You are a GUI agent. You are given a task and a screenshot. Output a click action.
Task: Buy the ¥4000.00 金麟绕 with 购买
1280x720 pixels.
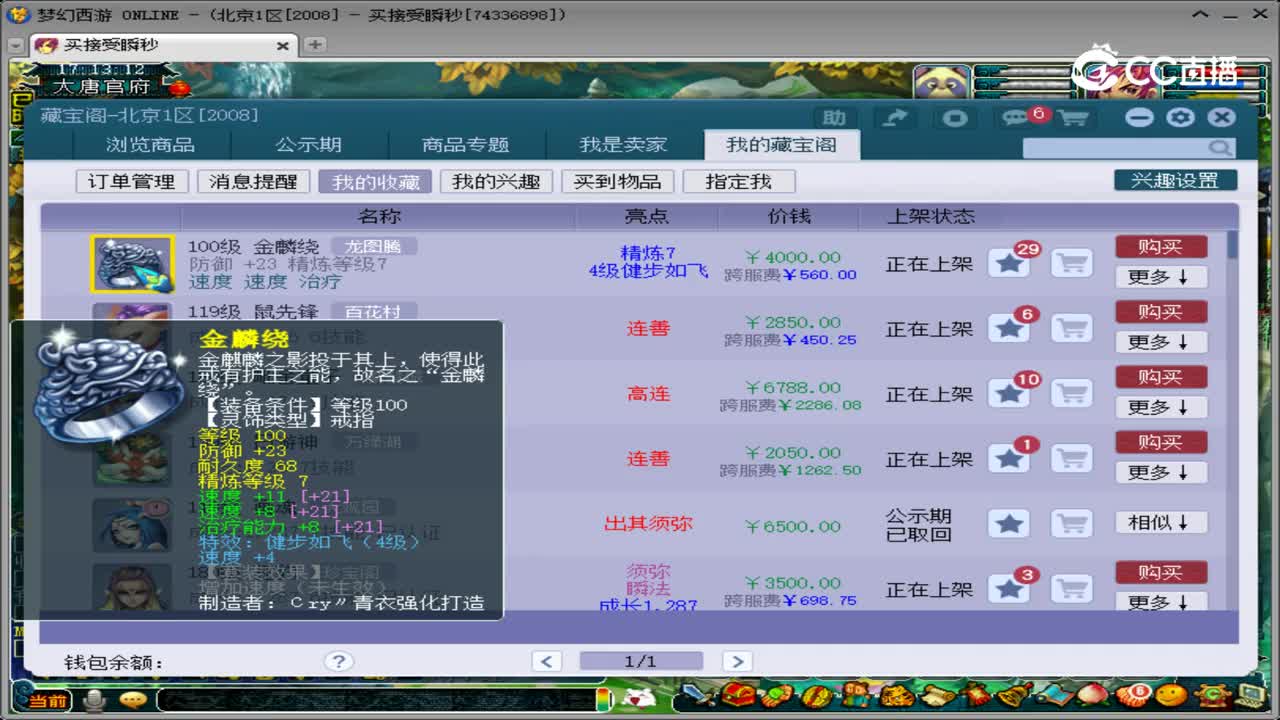(x=1161, y=246)
